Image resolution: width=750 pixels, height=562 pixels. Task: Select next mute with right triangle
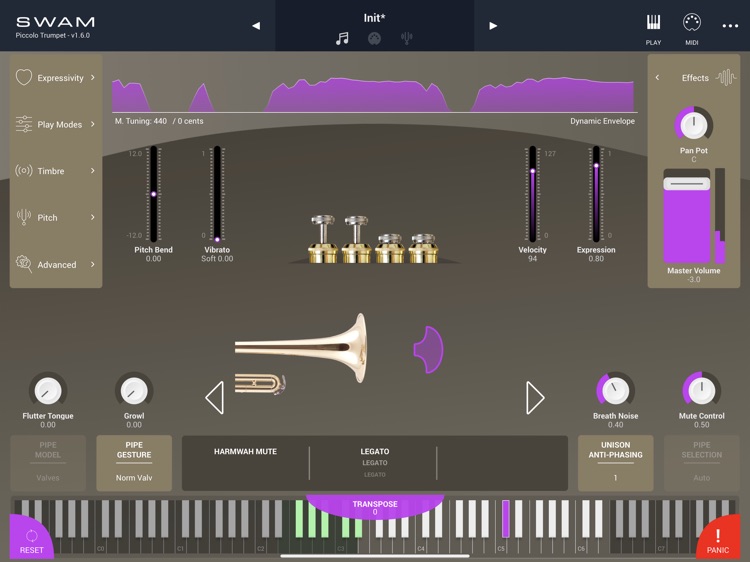pos(535,397)
